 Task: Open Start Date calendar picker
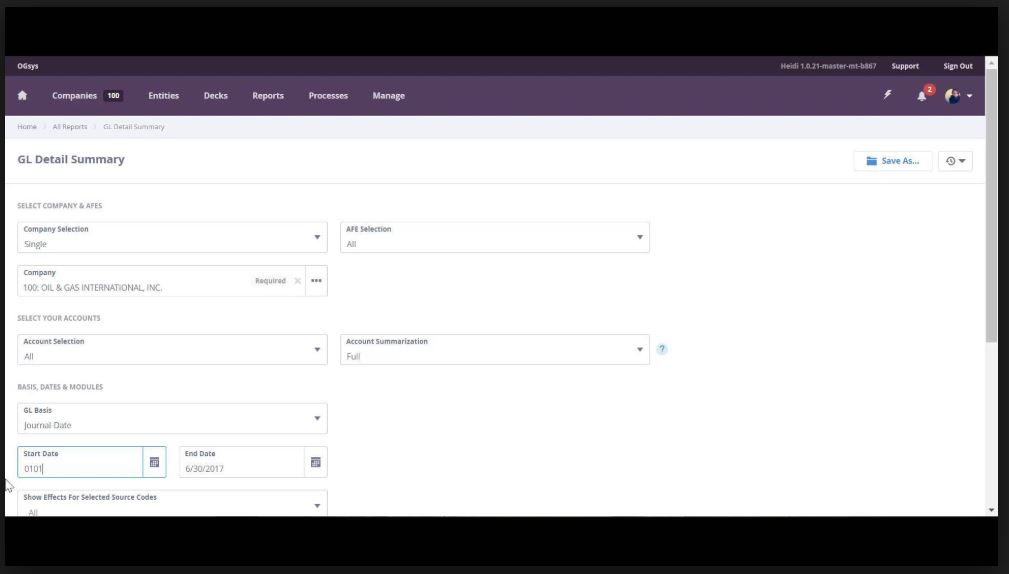[154, 462]
